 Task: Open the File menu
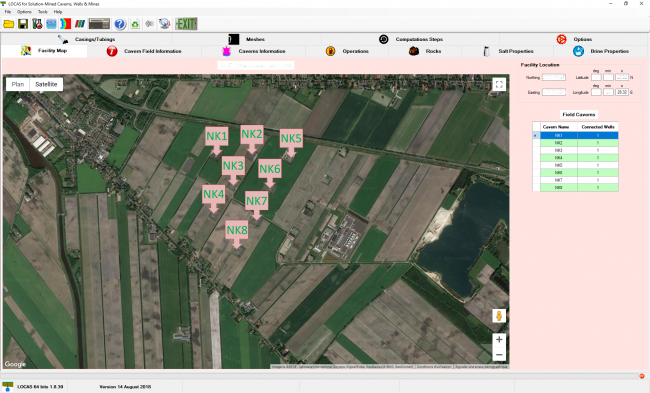point(8,12)
